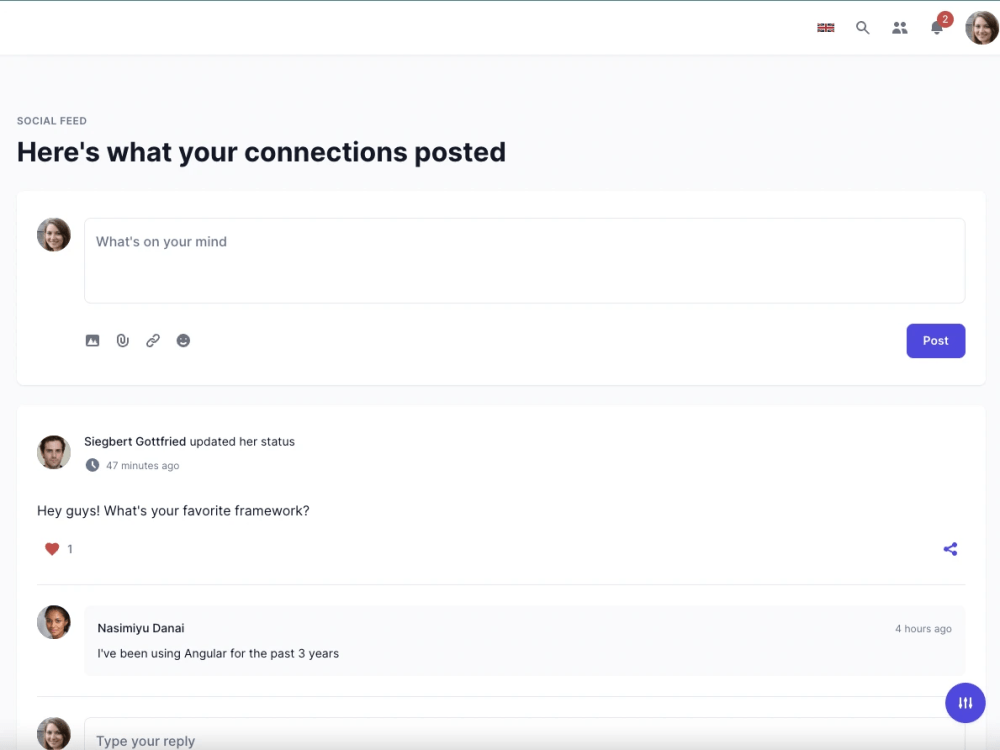Click the clock icon beside 47 minutes ago
Viewport: 1000px width, 750px height.
(x=92, y=465)
